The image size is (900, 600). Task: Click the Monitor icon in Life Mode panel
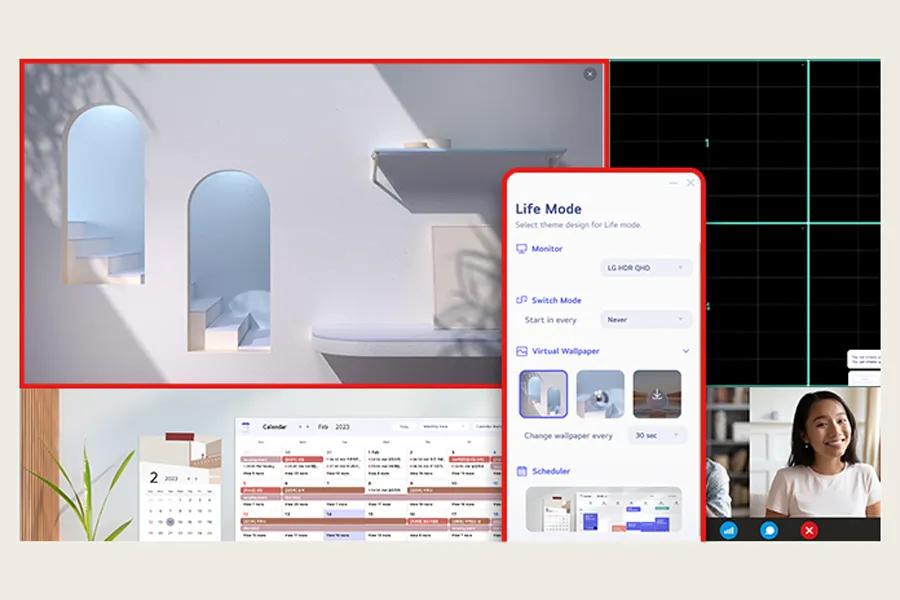pyautogui.click(x=521, y=247)
